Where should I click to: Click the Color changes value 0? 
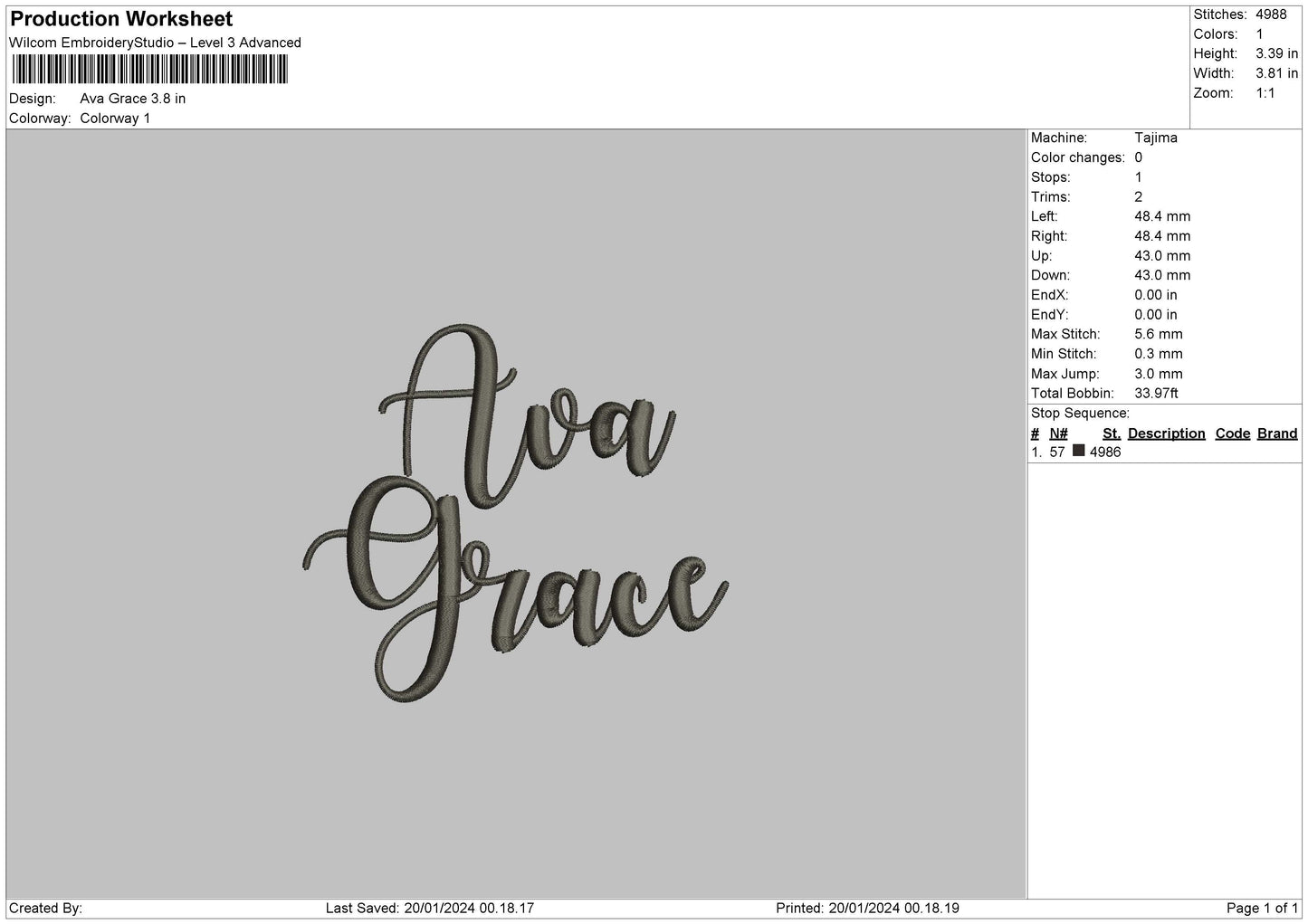point(1139,157)
